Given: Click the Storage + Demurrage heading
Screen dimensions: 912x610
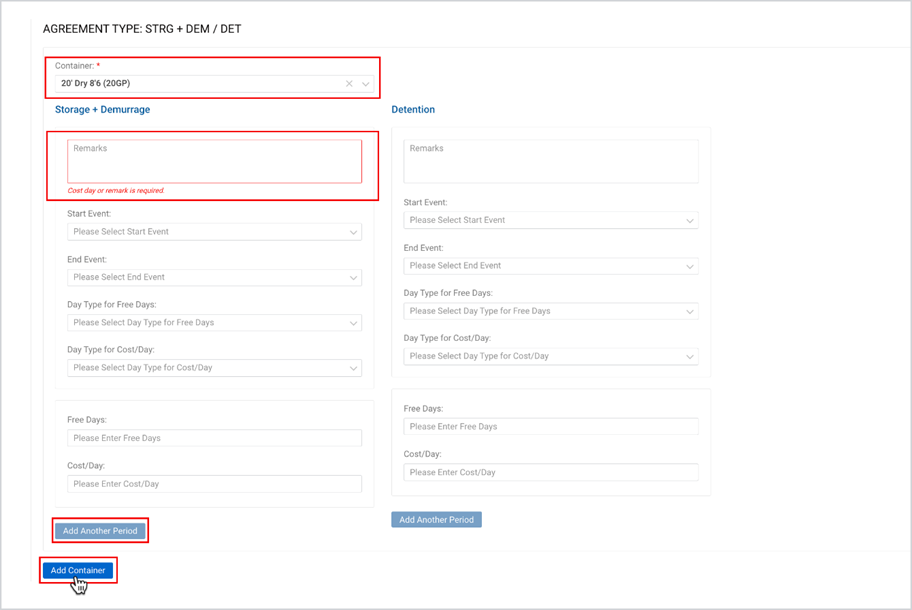Looking at the screenshot, I should click(102, 109).
